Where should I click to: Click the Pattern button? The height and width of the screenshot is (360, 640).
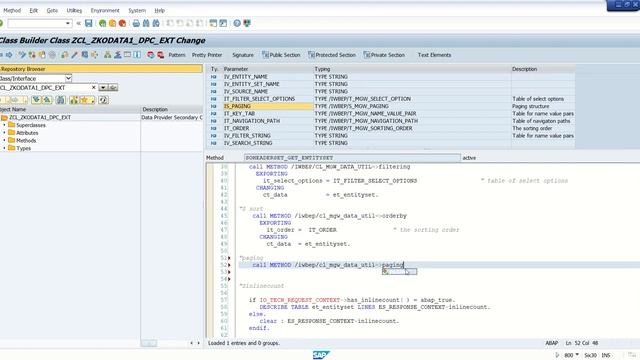click(177, 55)
